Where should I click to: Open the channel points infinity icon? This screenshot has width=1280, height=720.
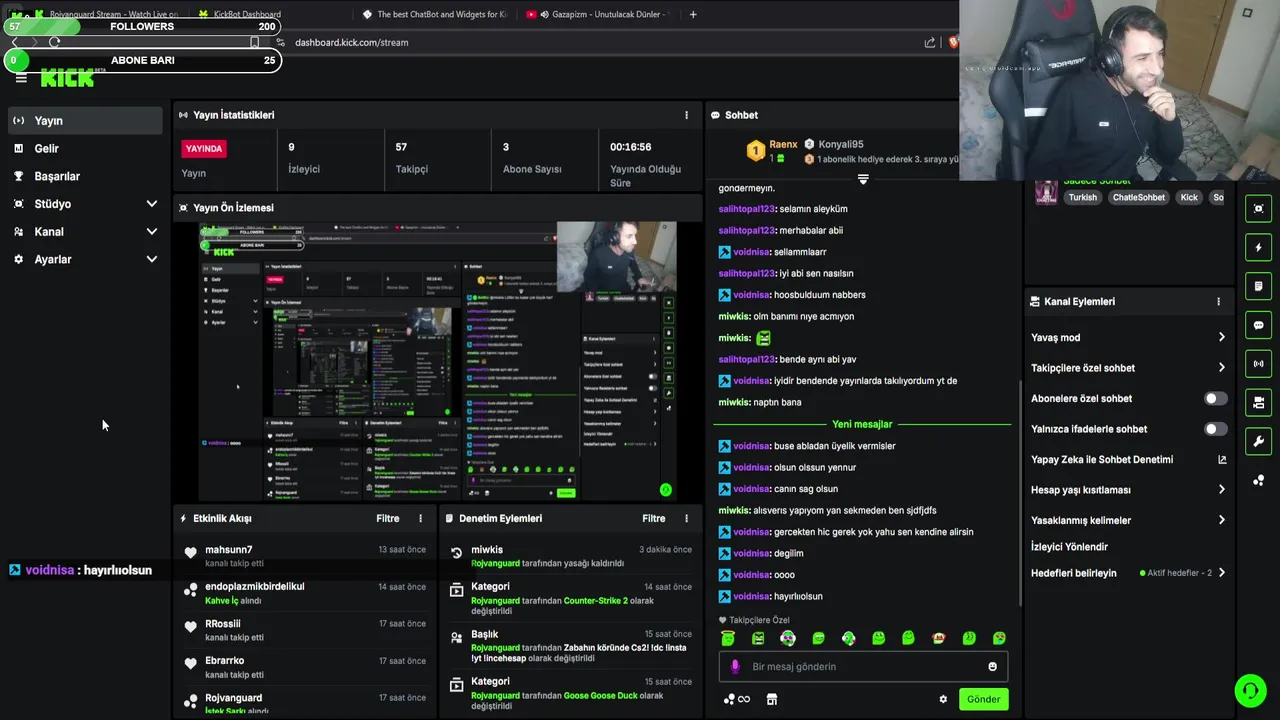[x=737, y=700]
